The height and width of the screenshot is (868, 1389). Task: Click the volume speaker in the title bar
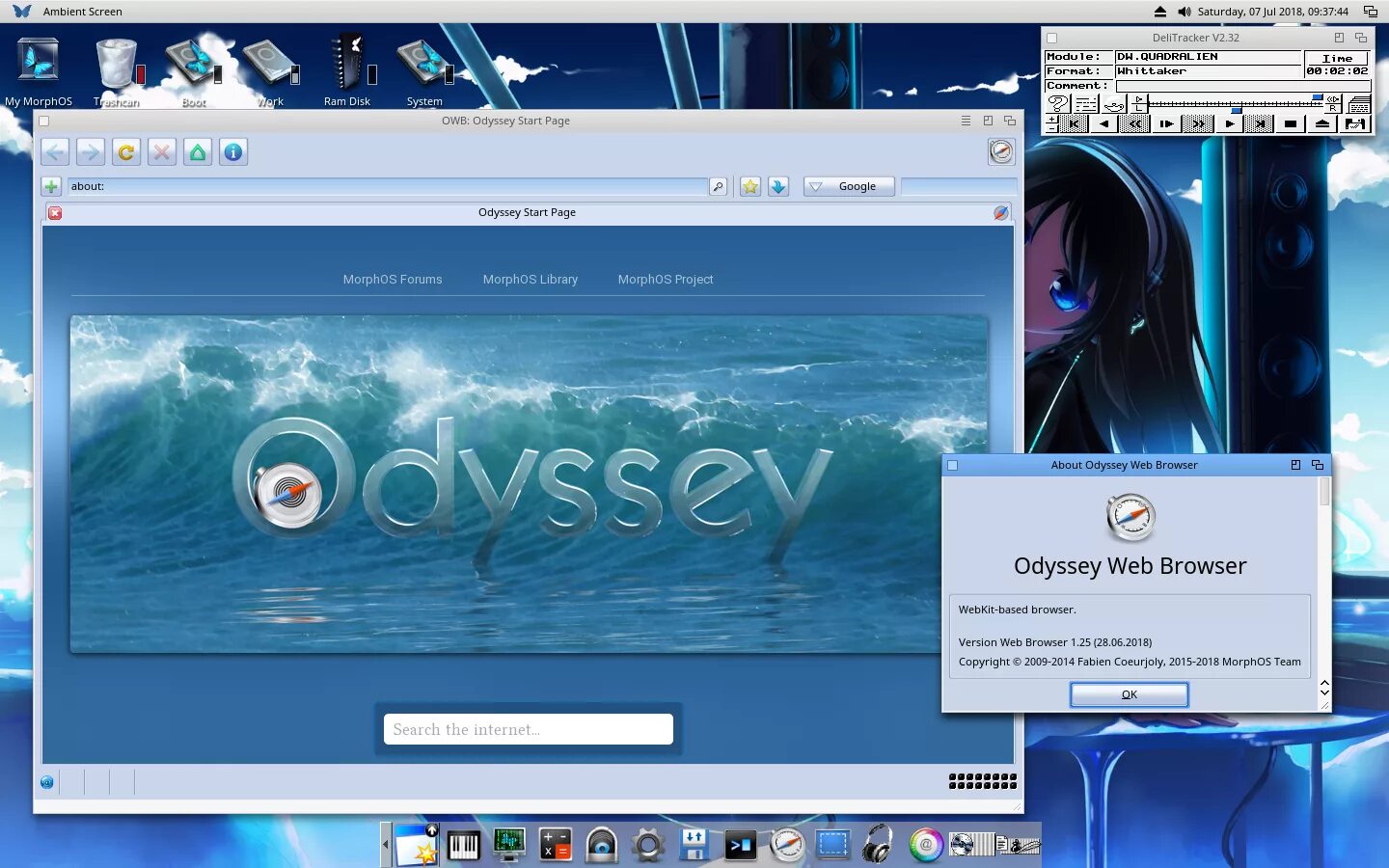tap(1184, 12)
